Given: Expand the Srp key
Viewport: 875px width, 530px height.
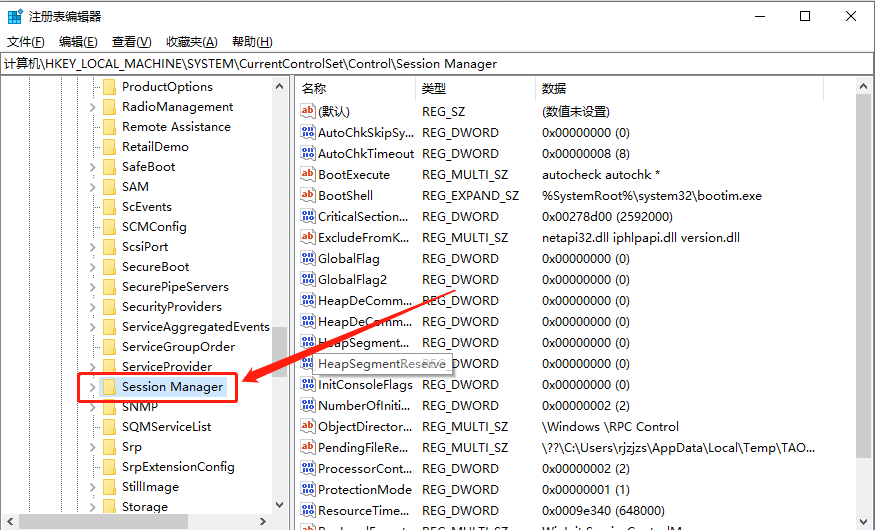Looking at the screenshot, I should pyautogui.click(x=93, y=447).
